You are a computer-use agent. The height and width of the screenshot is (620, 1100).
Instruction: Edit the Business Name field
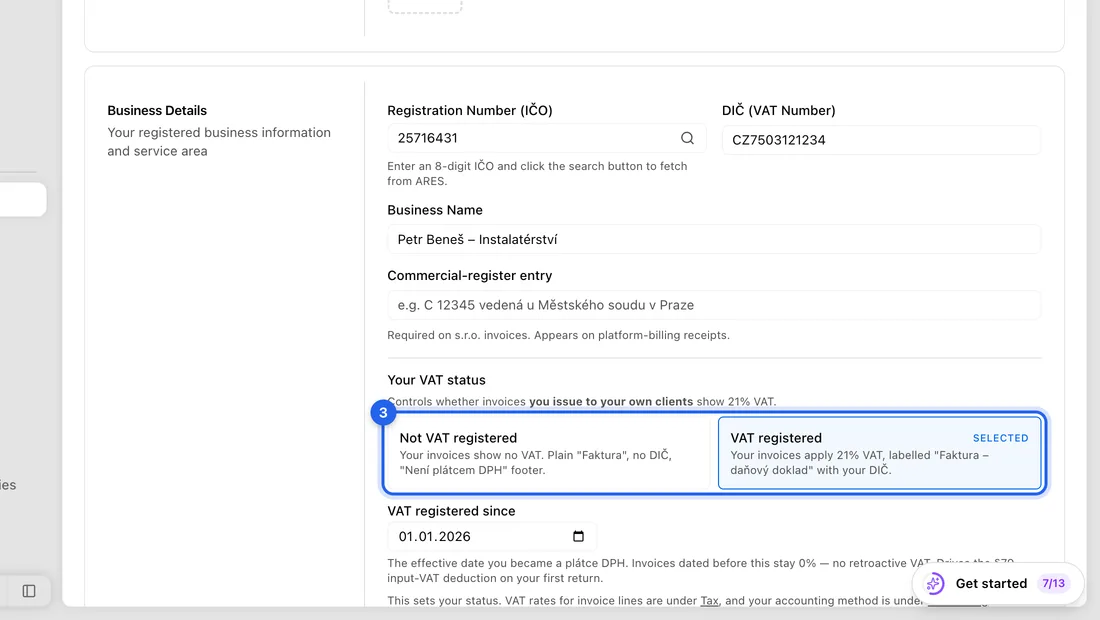coord(714,239)
